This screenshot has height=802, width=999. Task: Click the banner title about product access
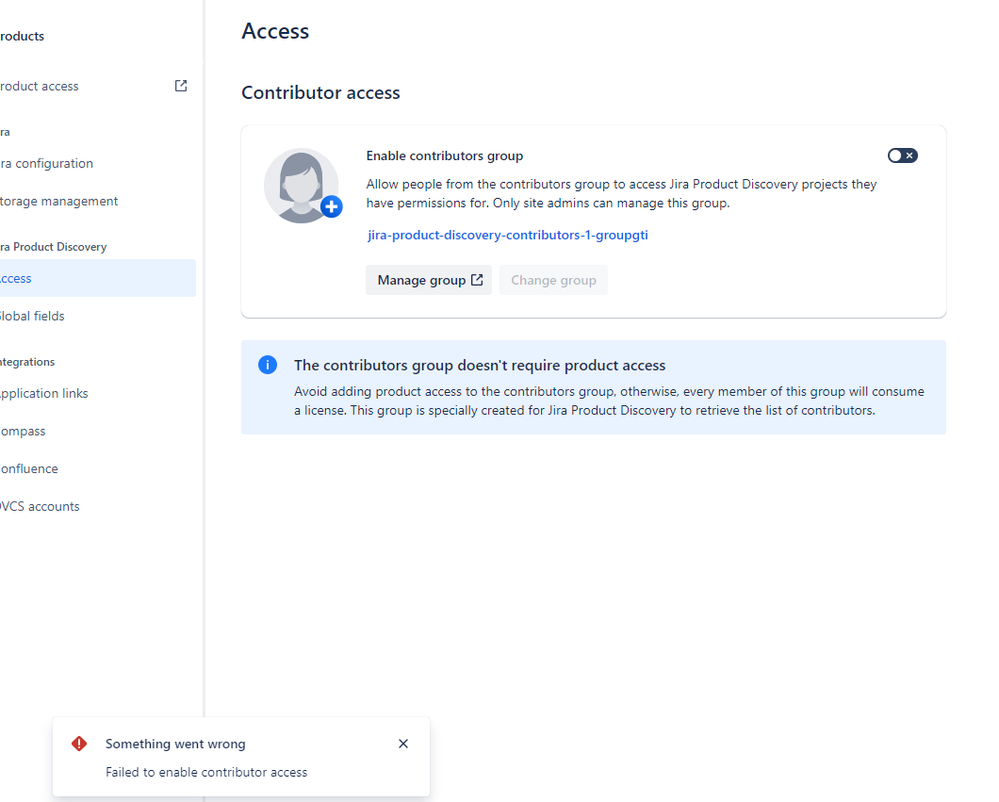pyautogui.click(x=480, y=366)
